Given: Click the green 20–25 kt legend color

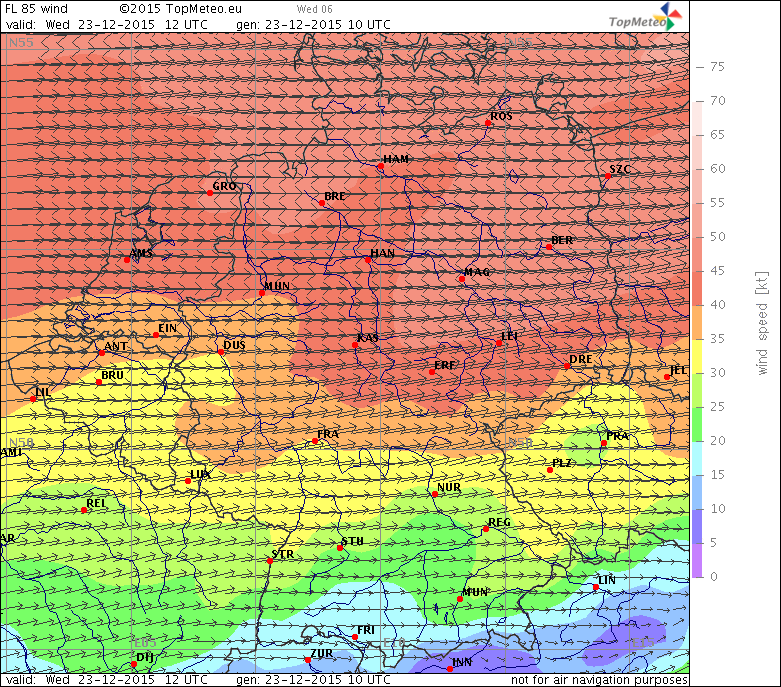Looking at the screenshot, I should point(698,423).
